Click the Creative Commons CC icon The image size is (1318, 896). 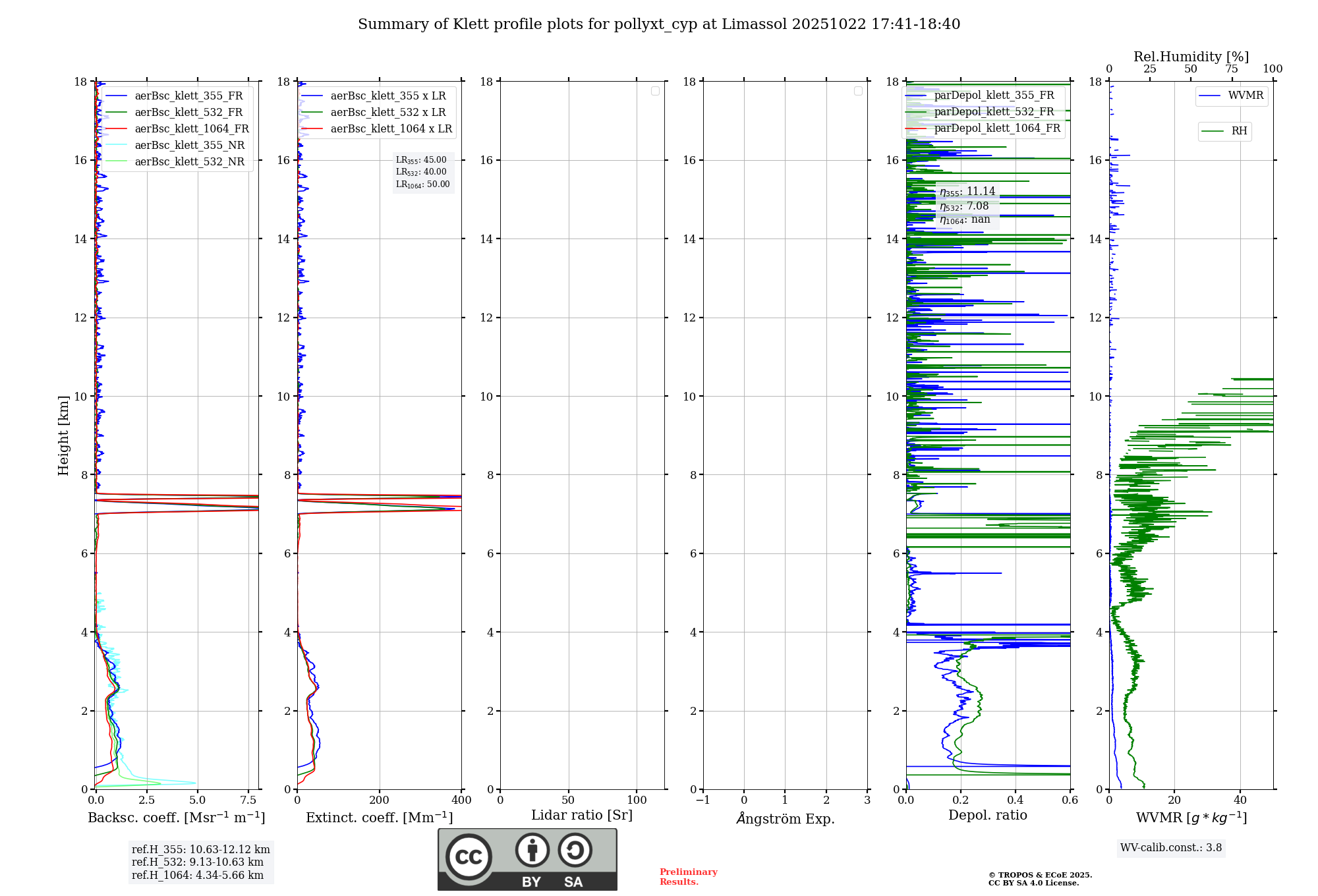click(469, 856)
